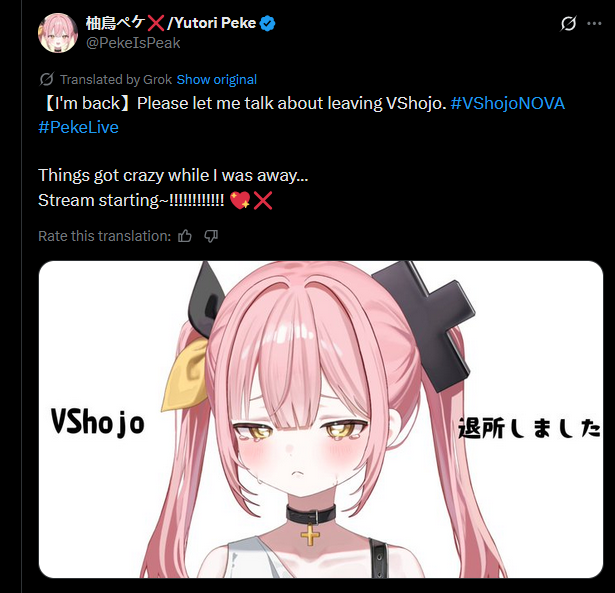
Task: Click the @PekeIsPeak handle
Action: point(133,43)
